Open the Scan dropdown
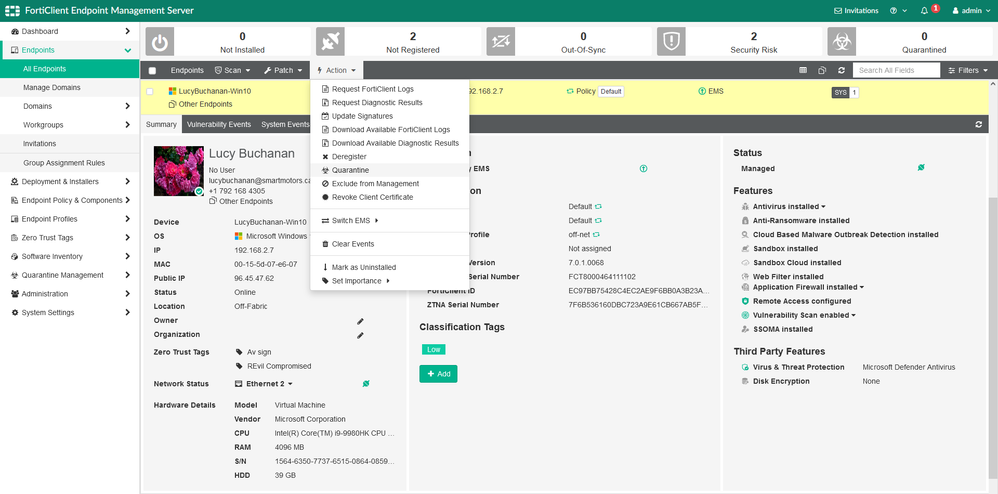The width and height of the screenshot is (998, 494). pos(233,70)
